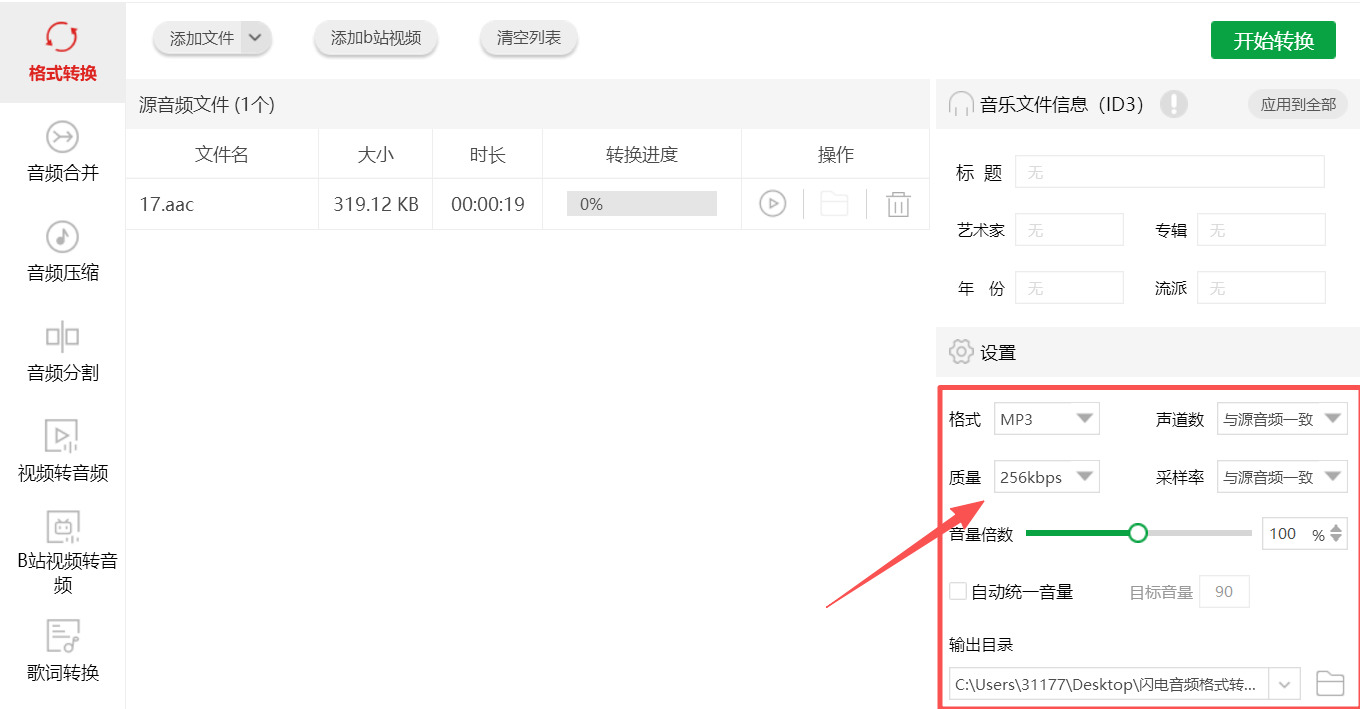
Task: Click the 0% conversion progress bar
Action: click(642, 204)
